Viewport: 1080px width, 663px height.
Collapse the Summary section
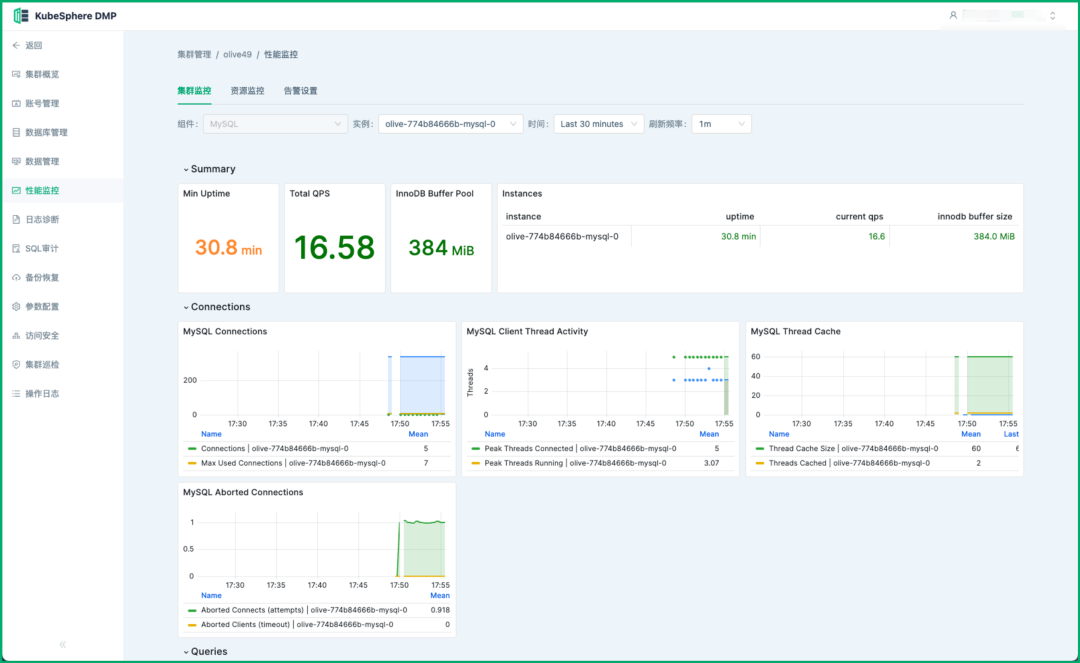point(209,169)
